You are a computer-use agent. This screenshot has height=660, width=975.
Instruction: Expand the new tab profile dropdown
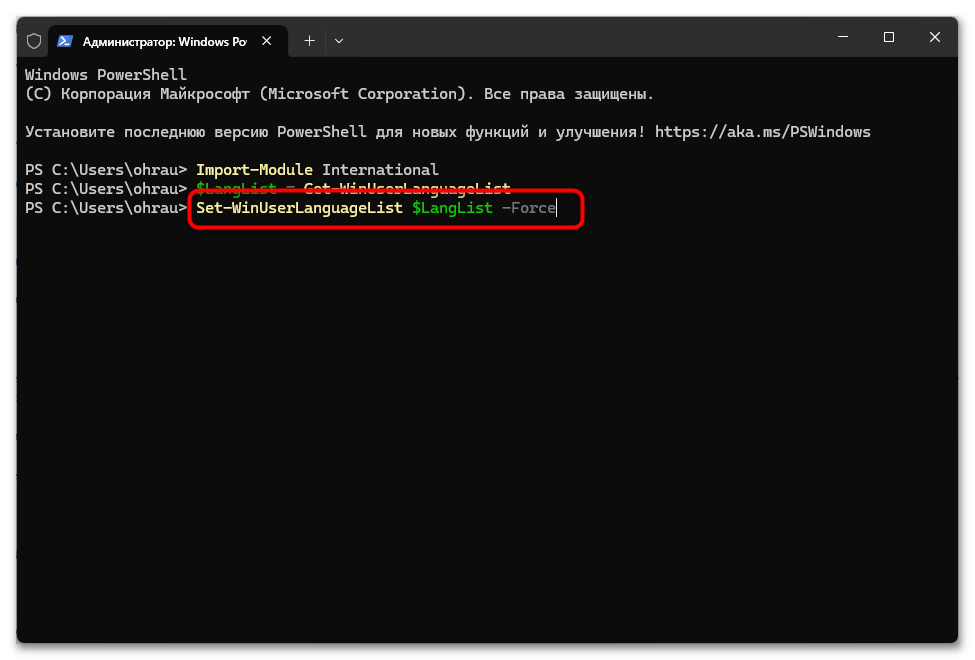click(x=339, y=41)
